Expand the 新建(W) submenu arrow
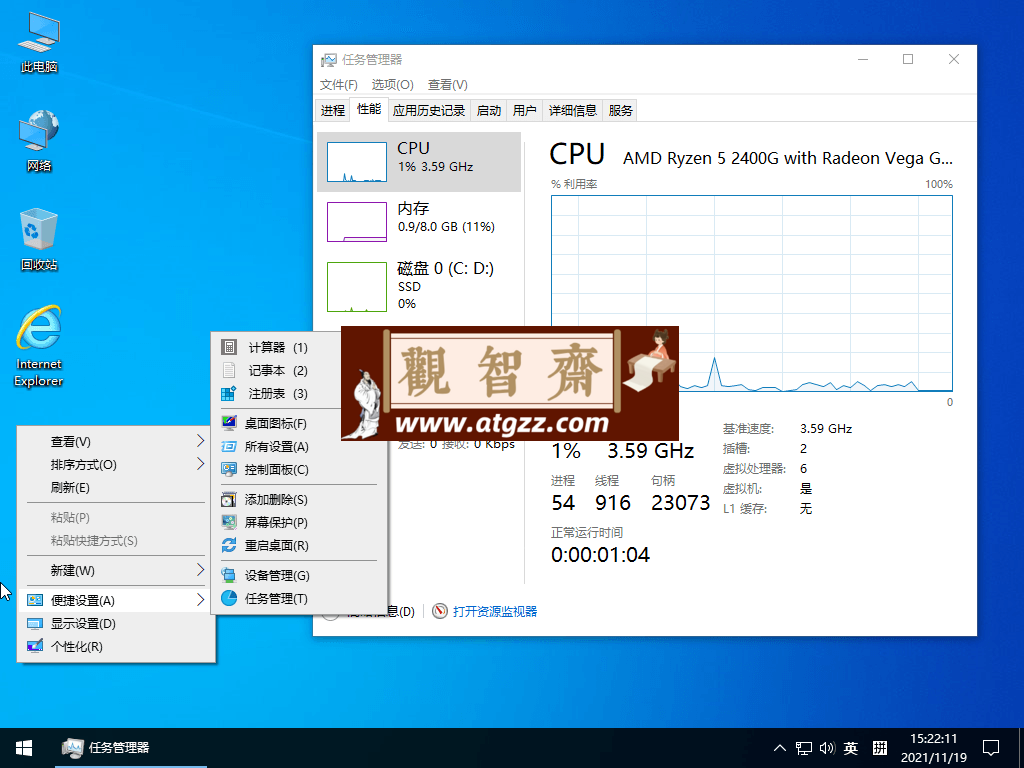This screenshot has height=768, width=1024. click(200, 570)
